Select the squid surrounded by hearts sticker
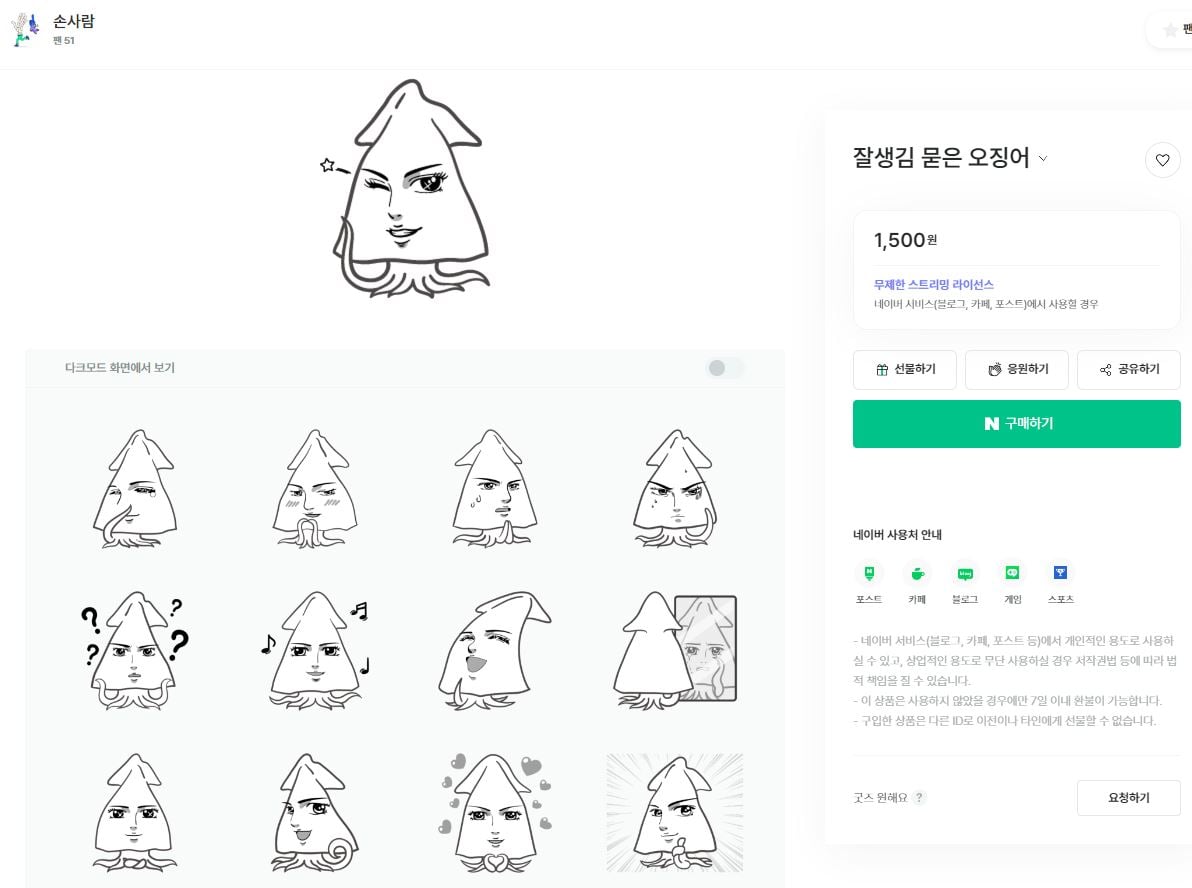The image size is (1192, 888). [495, 812]
